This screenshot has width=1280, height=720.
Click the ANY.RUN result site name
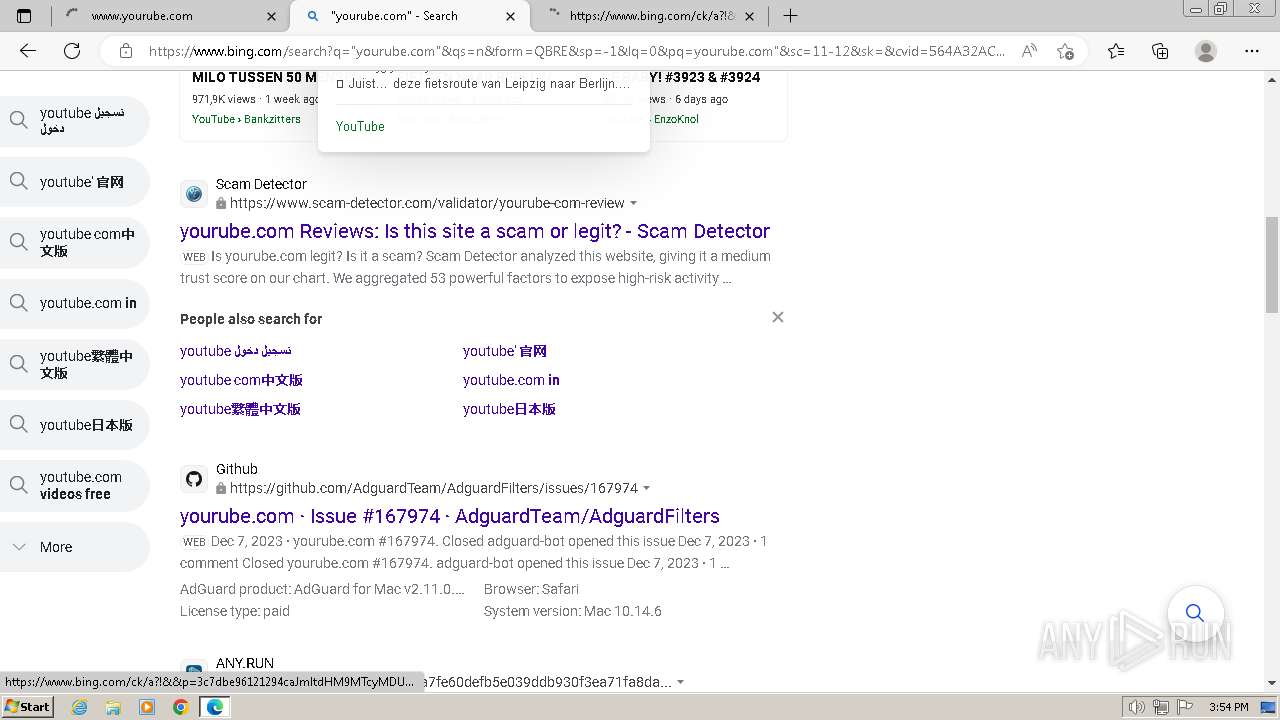[x=245, y=663]
